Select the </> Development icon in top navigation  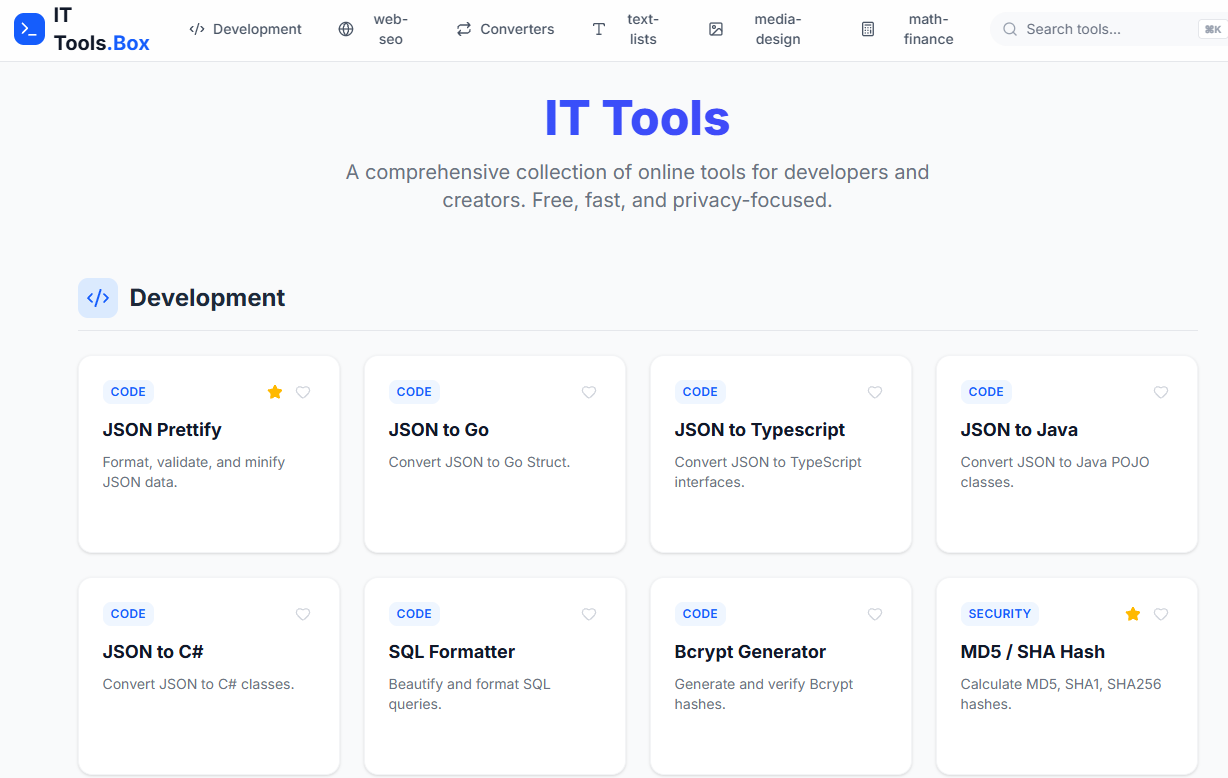[x=196, y=29]
